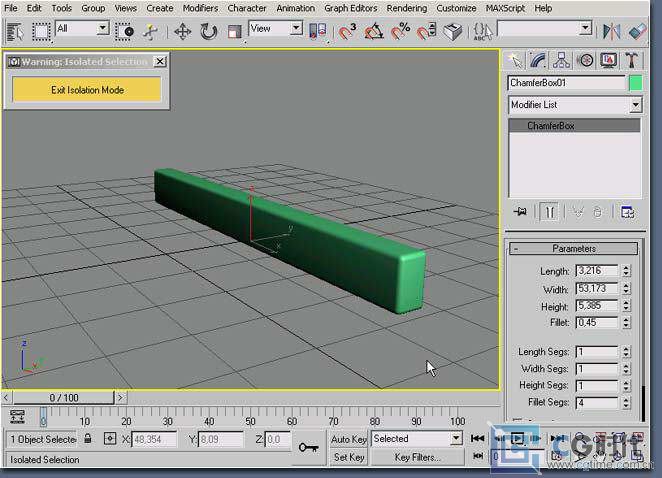
Task: Open the All selection filter dropdown
Action: coord(103,29)
